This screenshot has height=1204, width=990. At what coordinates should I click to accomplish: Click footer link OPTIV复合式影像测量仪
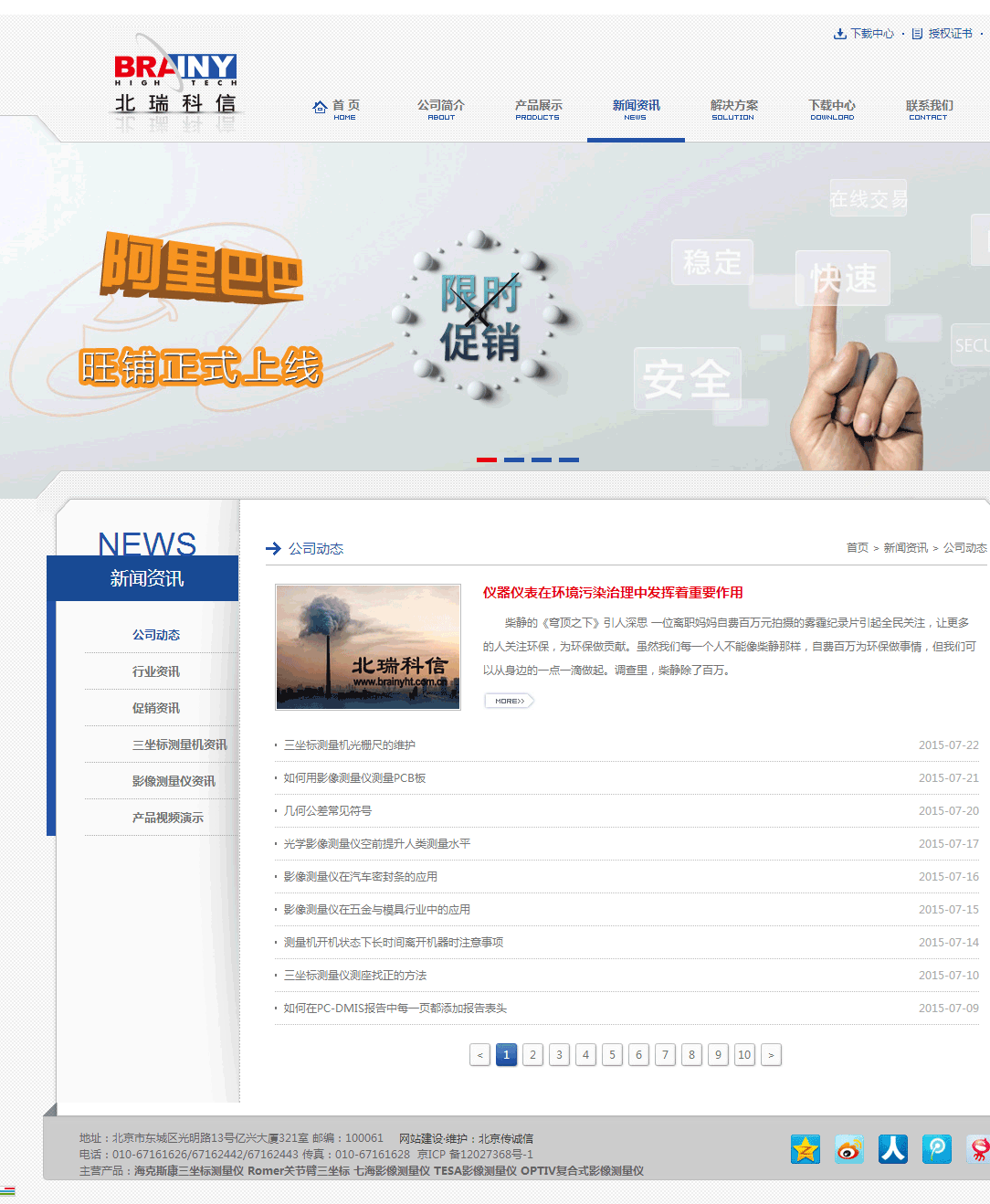tap(582, 1171)
